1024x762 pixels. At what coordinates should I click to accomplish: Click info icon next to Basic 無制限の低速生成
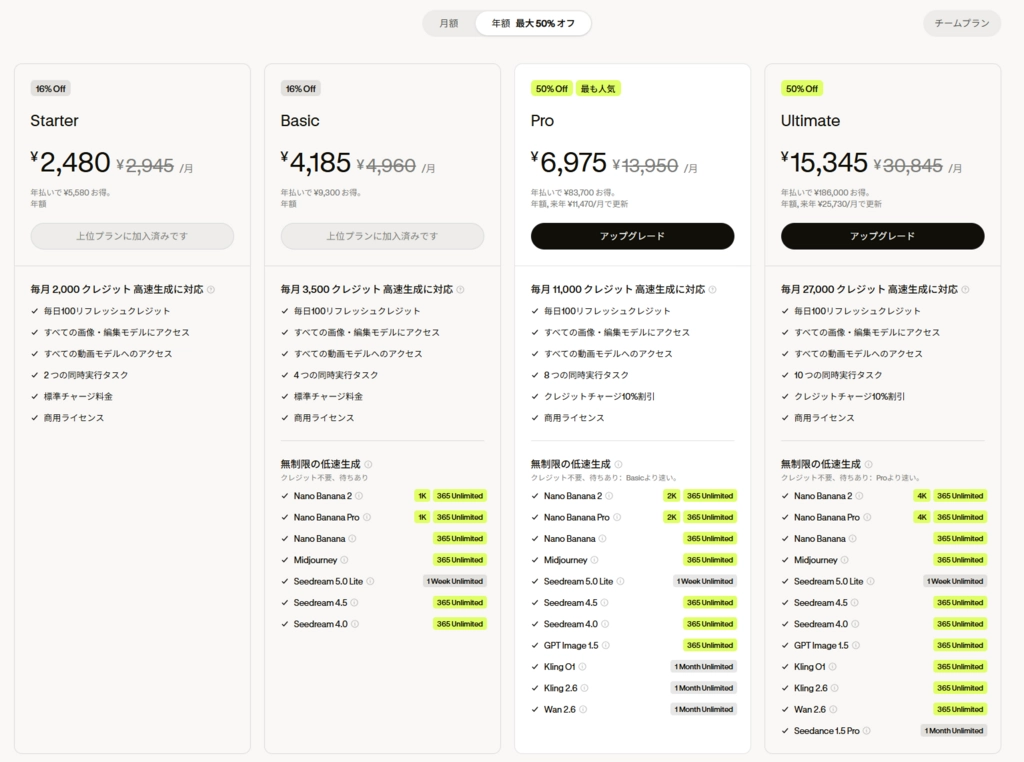(368, 464)
